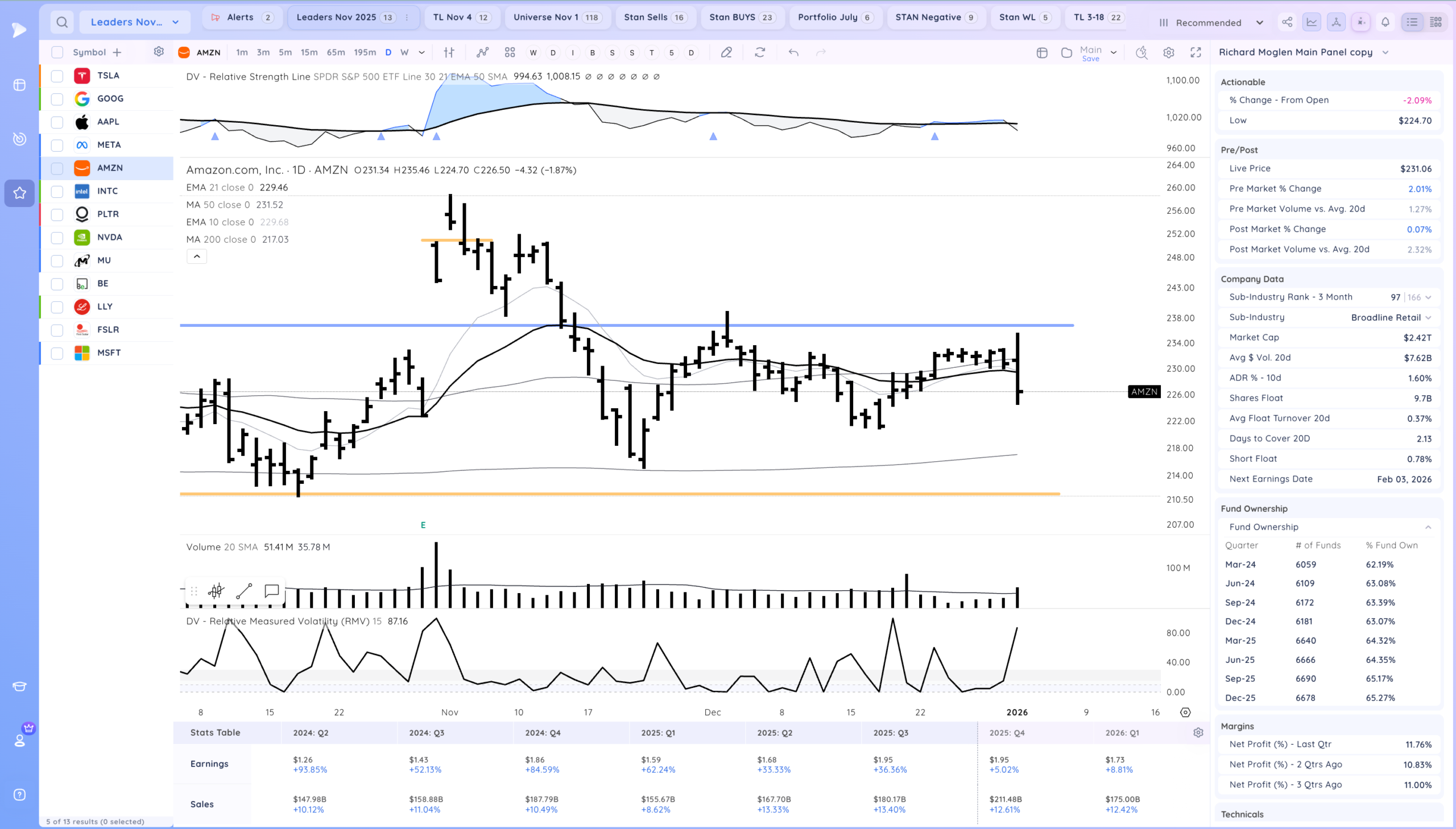Open the chart settings gear icon
Image resolution: width=1456 pixels, height=829 pixels.
(x=1168, y=52)
